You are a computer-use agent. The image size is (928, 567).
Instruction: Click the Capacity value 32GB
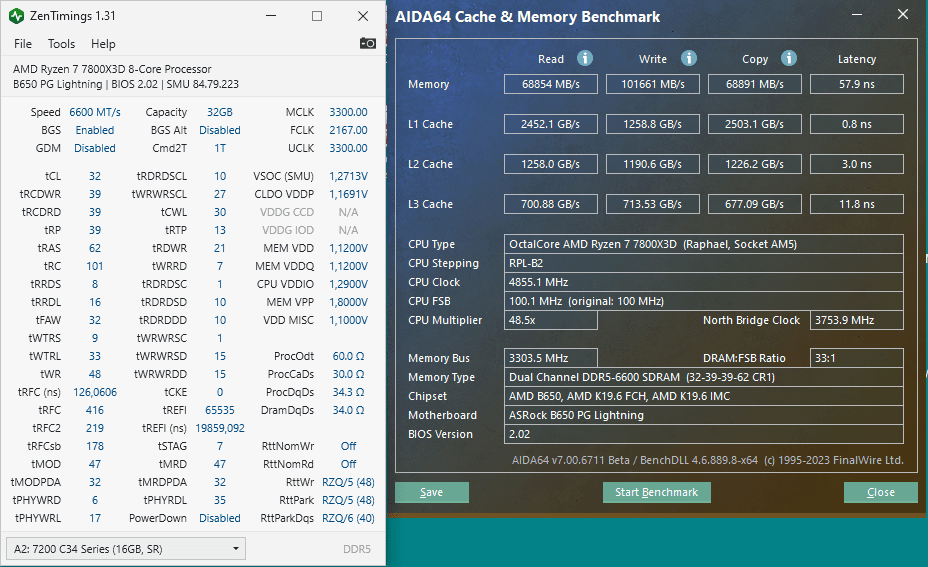(x=220, y=112)
